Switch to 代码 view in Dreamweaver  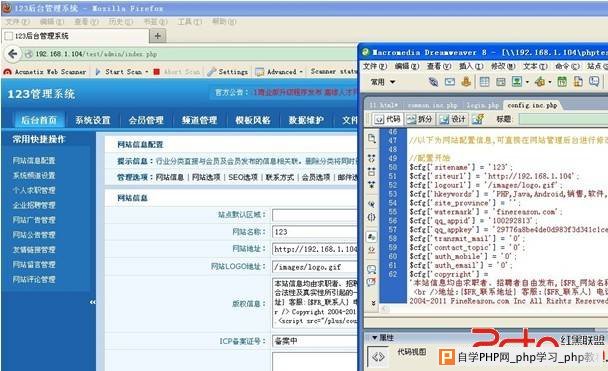click(x=388, y=119)
